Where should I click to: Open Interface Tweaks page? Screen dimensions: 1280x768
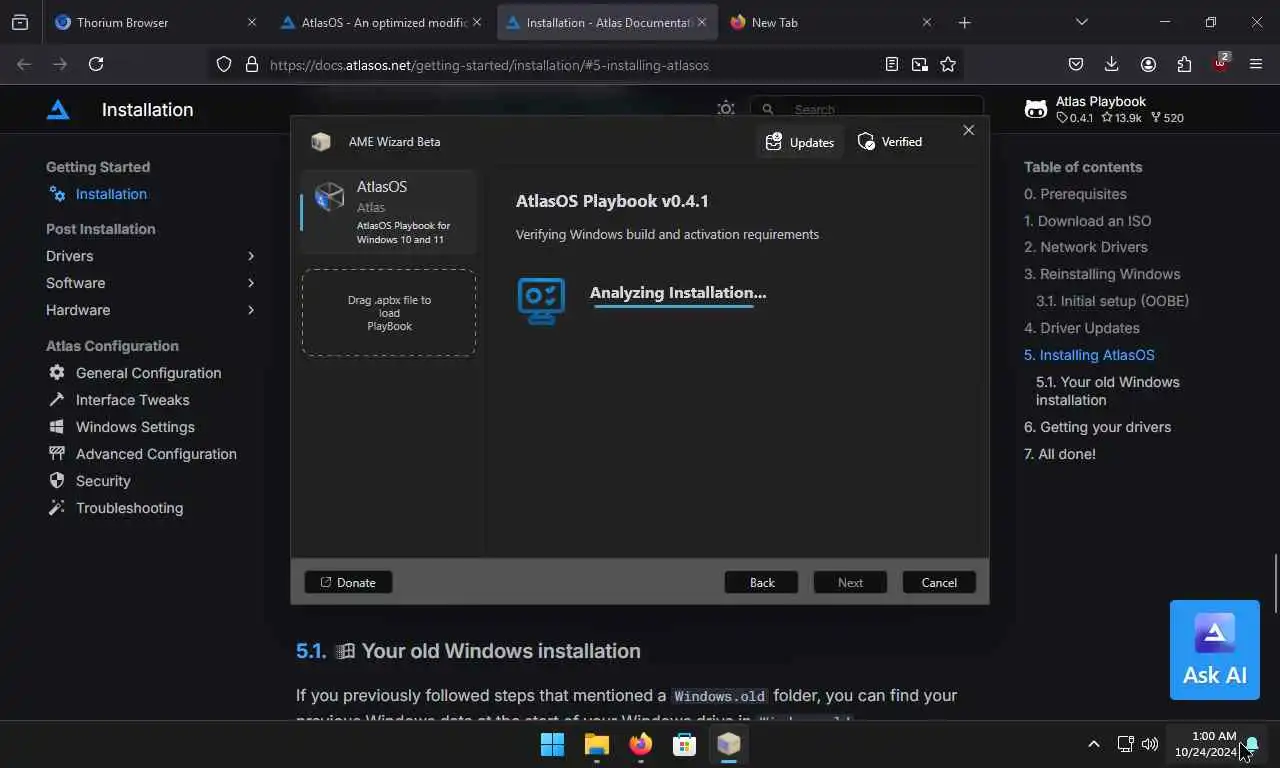[132, 400]
